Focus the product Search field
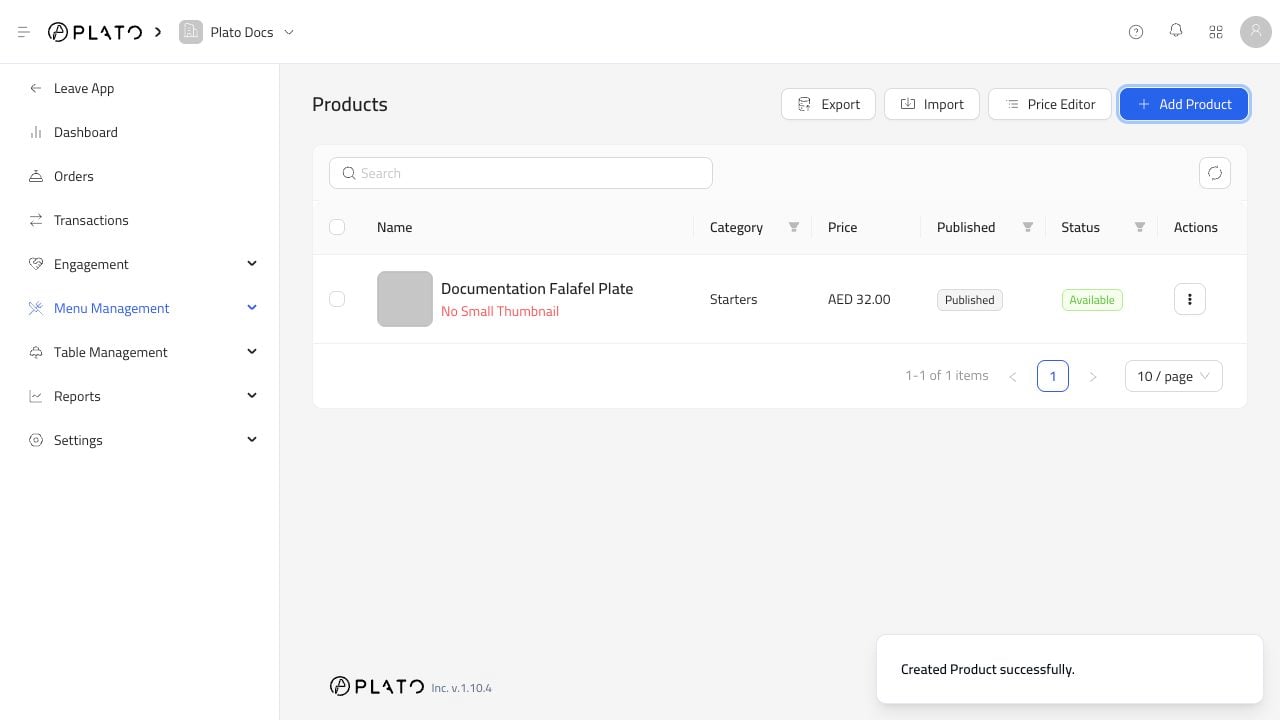 (521, 173)
